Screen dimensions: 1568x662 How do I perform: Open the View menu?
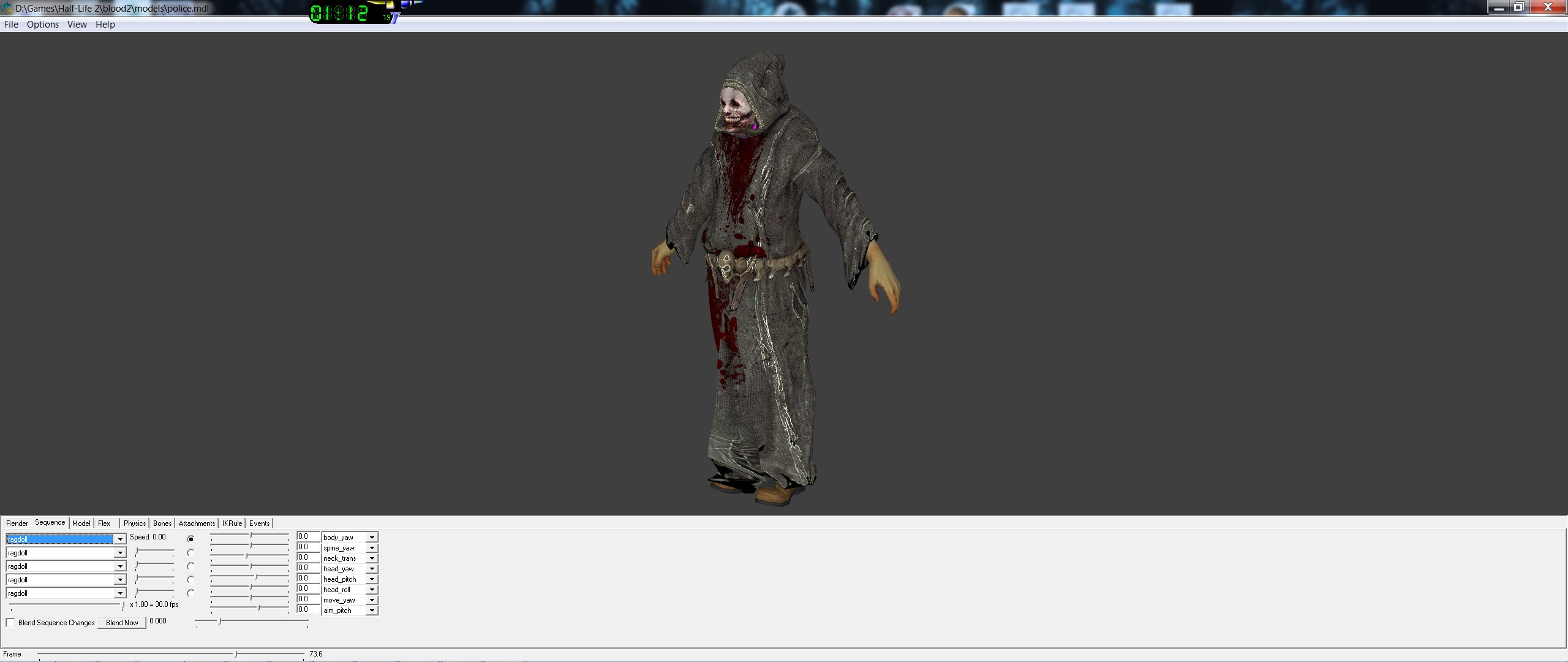tap(77, 25)
